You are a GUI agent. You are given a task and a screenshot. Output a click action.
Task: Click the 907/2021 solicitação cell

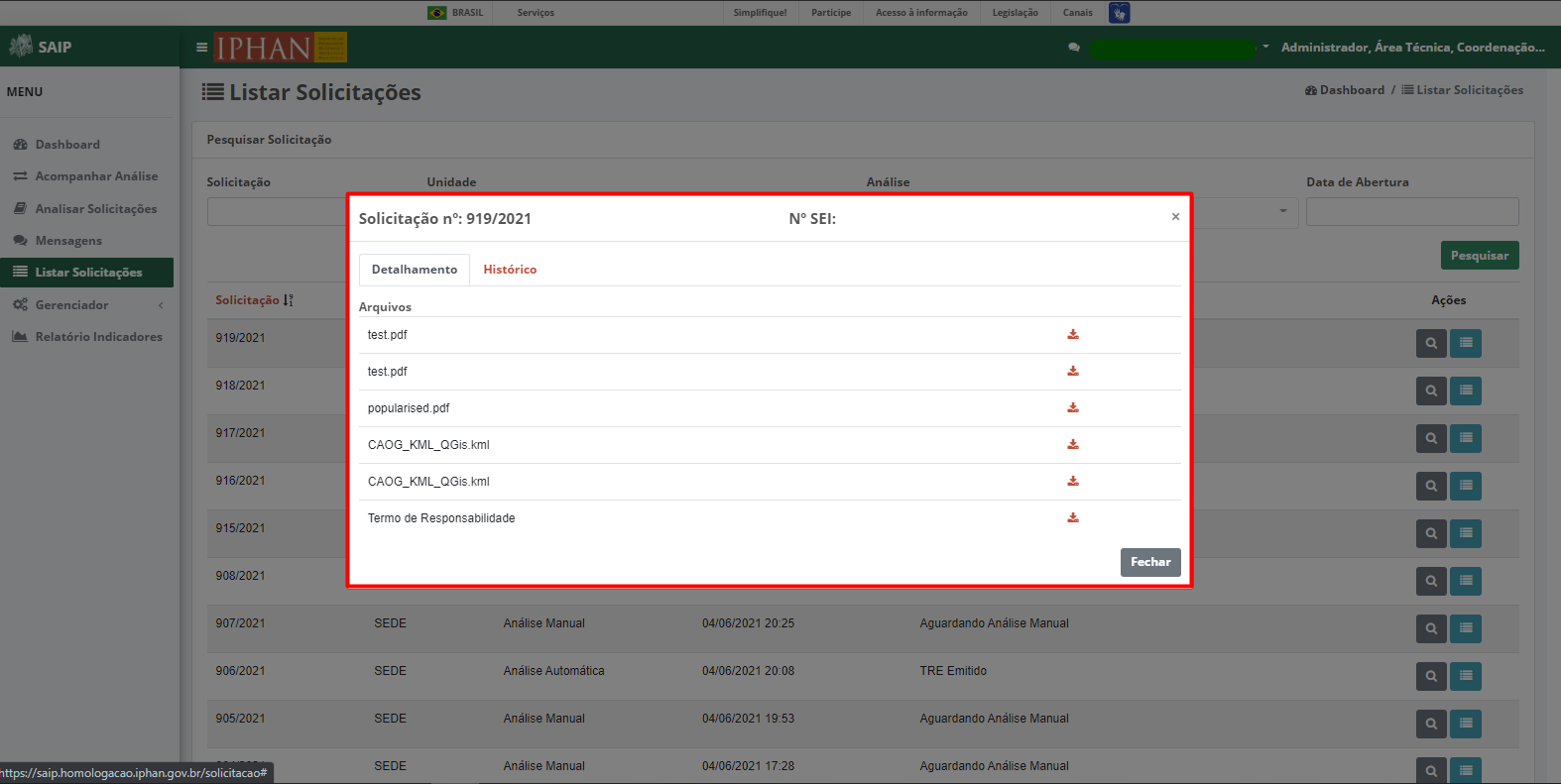pos(241,623)
